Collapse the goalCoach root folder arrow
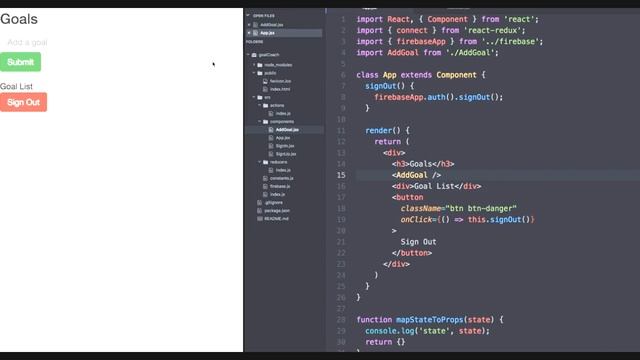Viewport: 640px width, 360px height. 248,55
